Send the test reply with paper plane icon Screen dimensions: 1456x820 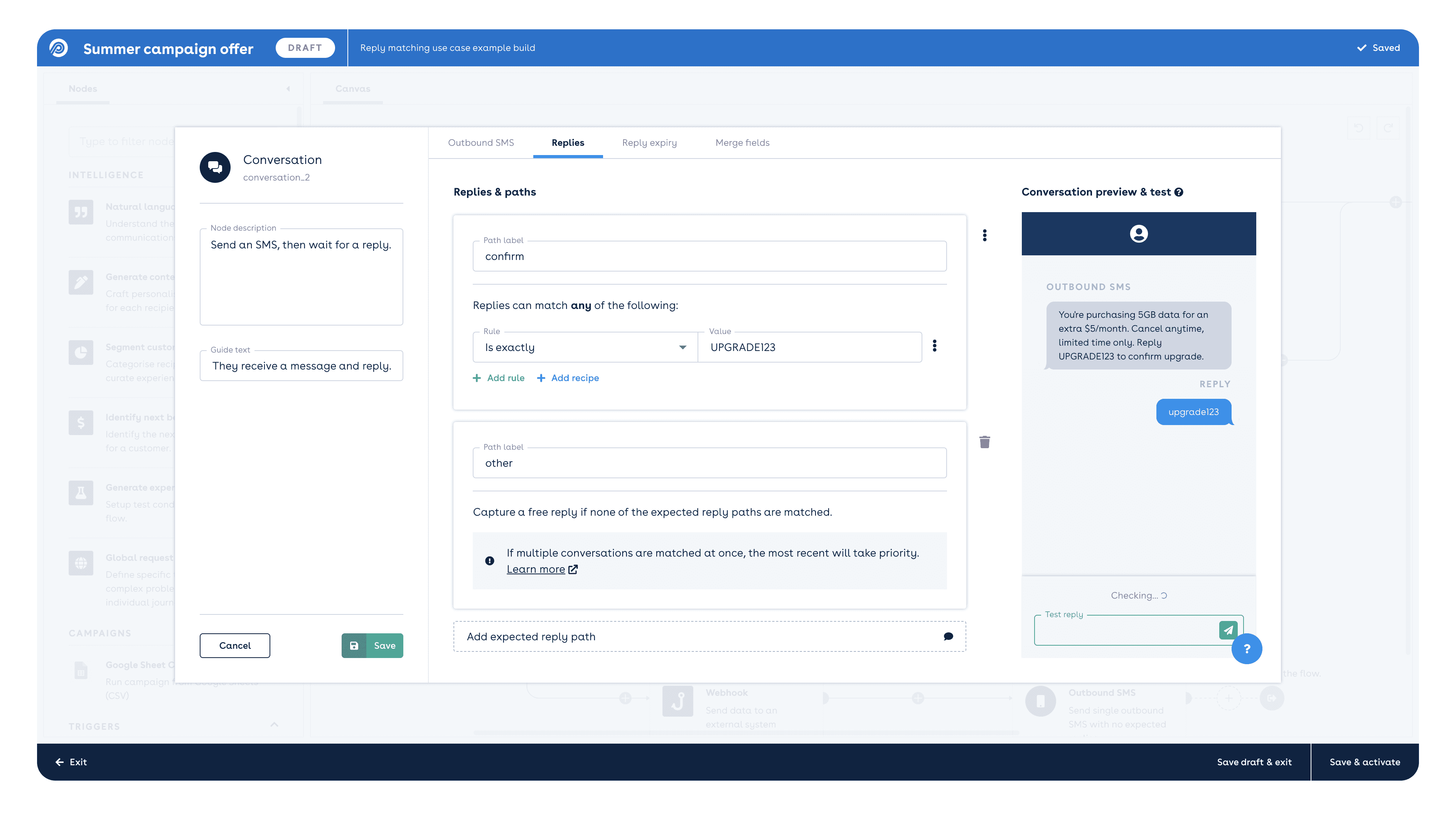click(1228, 629)
